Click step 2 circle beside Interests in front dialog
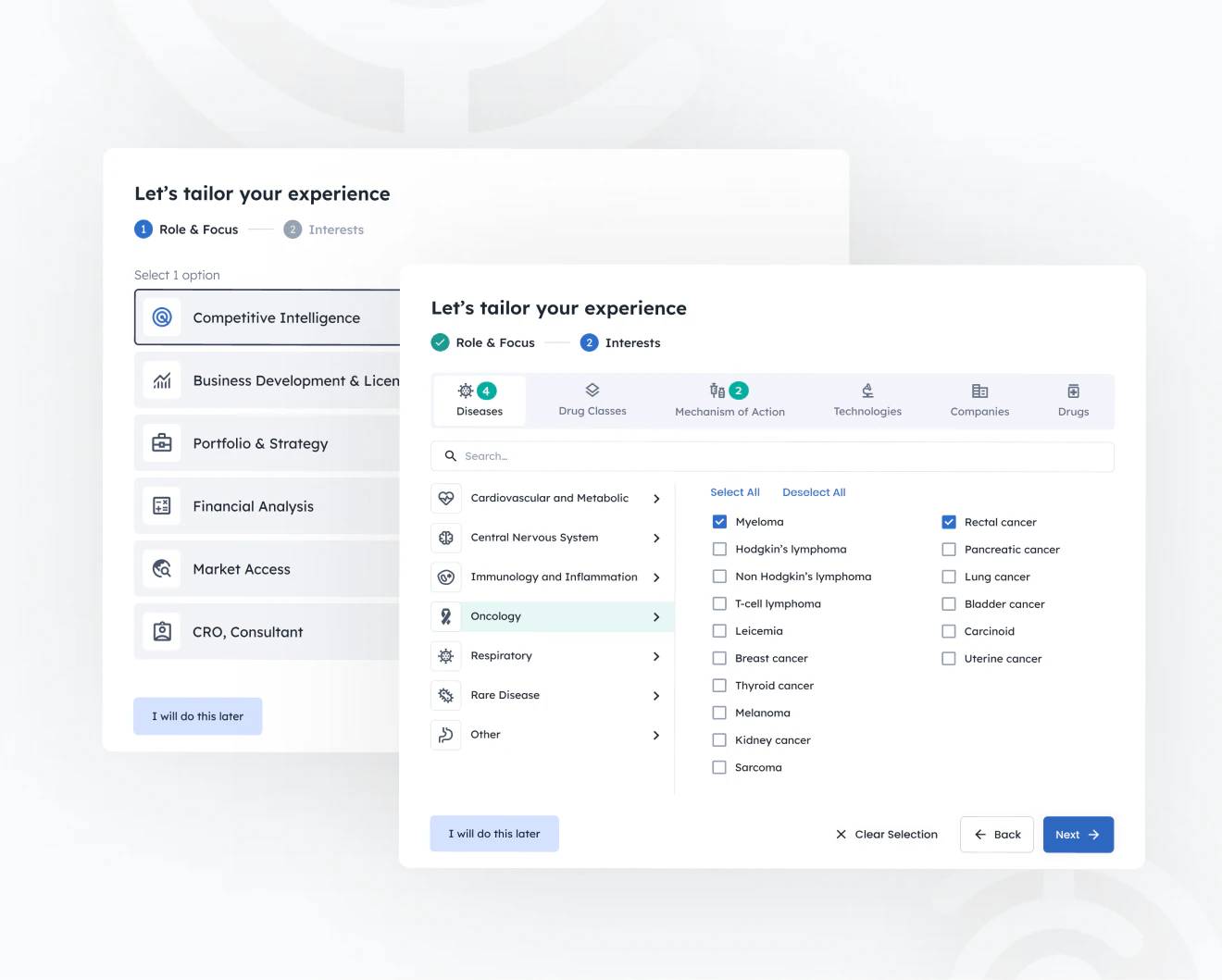This screenshot has height=980, width=1222. (590, 342)
